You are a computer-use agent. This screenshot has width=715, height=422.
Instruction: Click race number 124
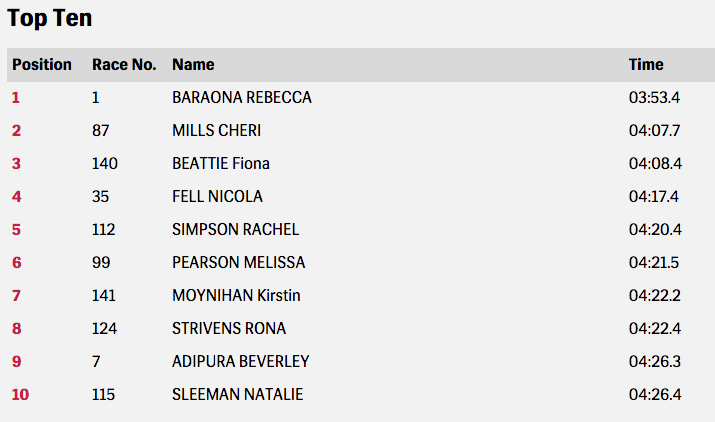pyautogui.click(x=104, y=329)
